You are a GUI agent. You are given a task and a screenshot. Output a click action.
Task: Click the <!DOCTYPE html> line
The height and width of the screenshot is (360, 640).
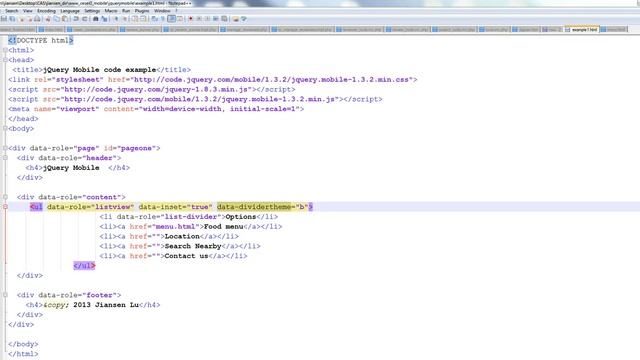pyautogui.click(x=41, y=40)
